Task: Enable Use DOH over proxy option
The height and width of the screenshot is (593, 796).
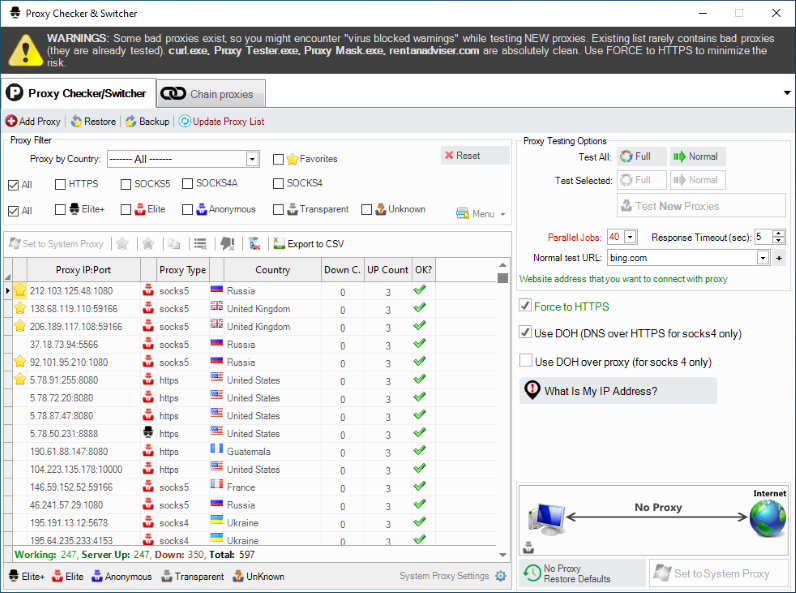Action: pyautogui.click(x=525, y=360)
